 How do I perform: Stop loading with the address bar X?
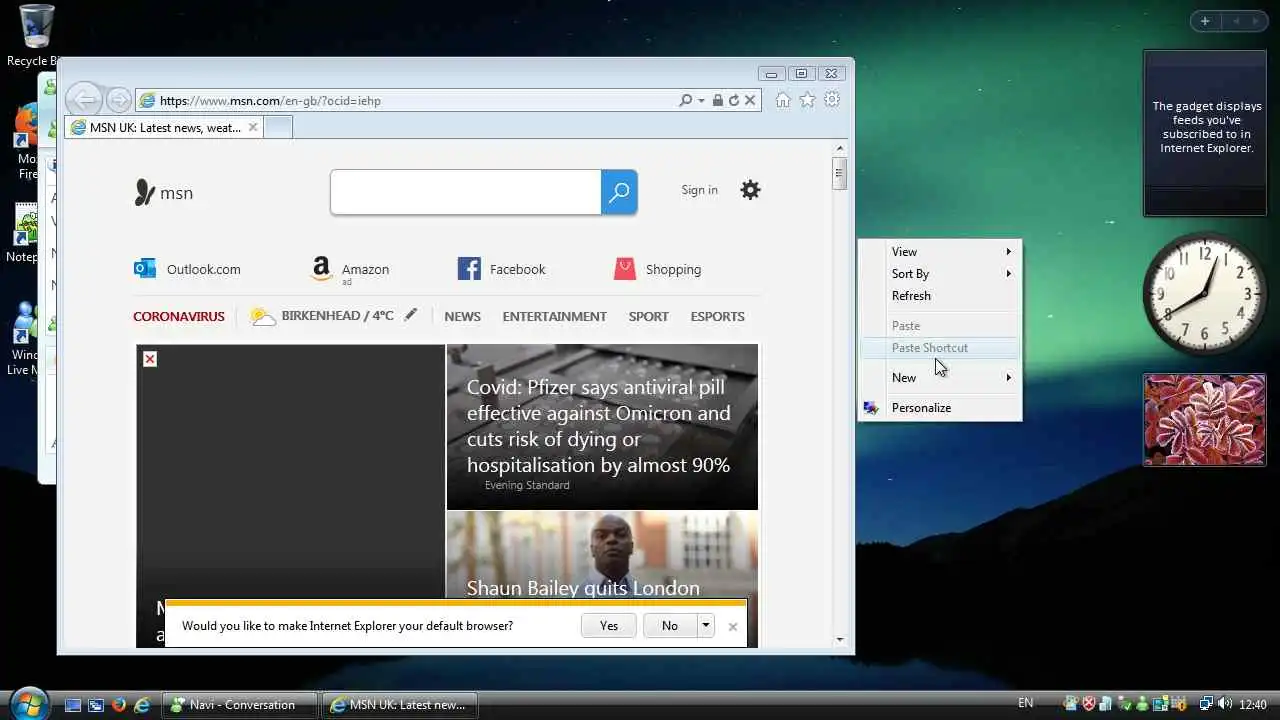[750, 100]
